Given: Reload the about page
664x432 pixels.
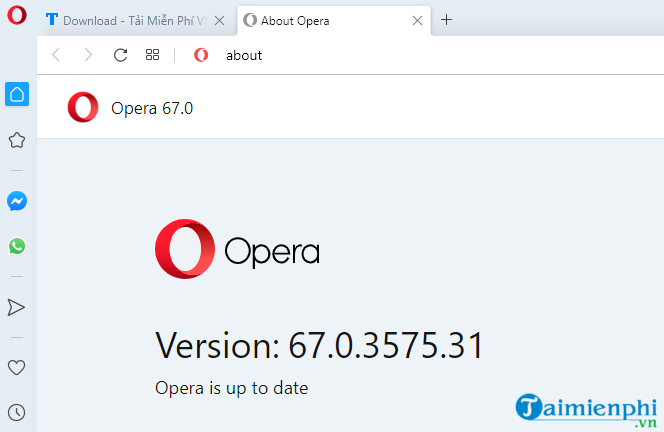Looking at the screenshot, I should click(120, 55).
